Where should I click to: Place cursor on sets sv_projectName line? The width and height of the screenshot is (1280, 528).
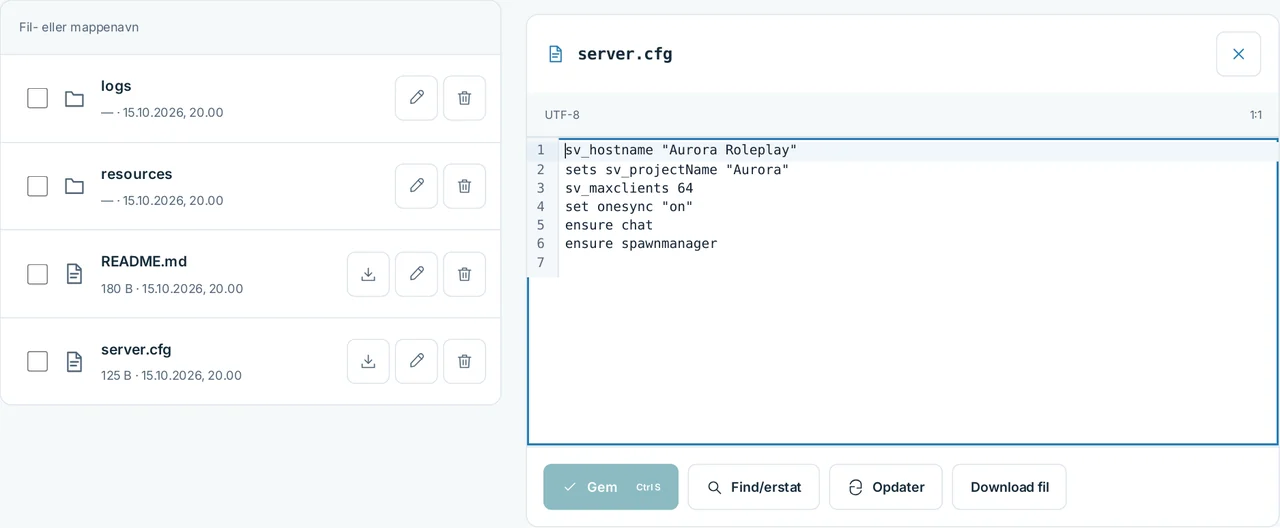[x=677, y=169]
